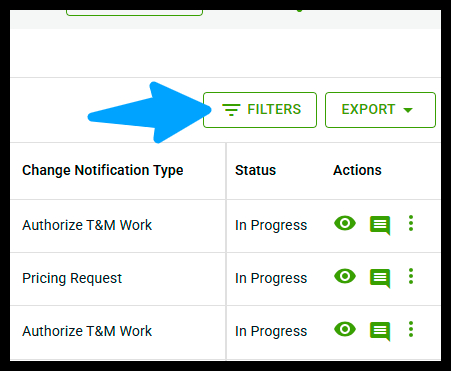Image resolution: width=451 pixels, height=371 pixels.
Task: Open the FILTERS panel
Action: [260, 110]
